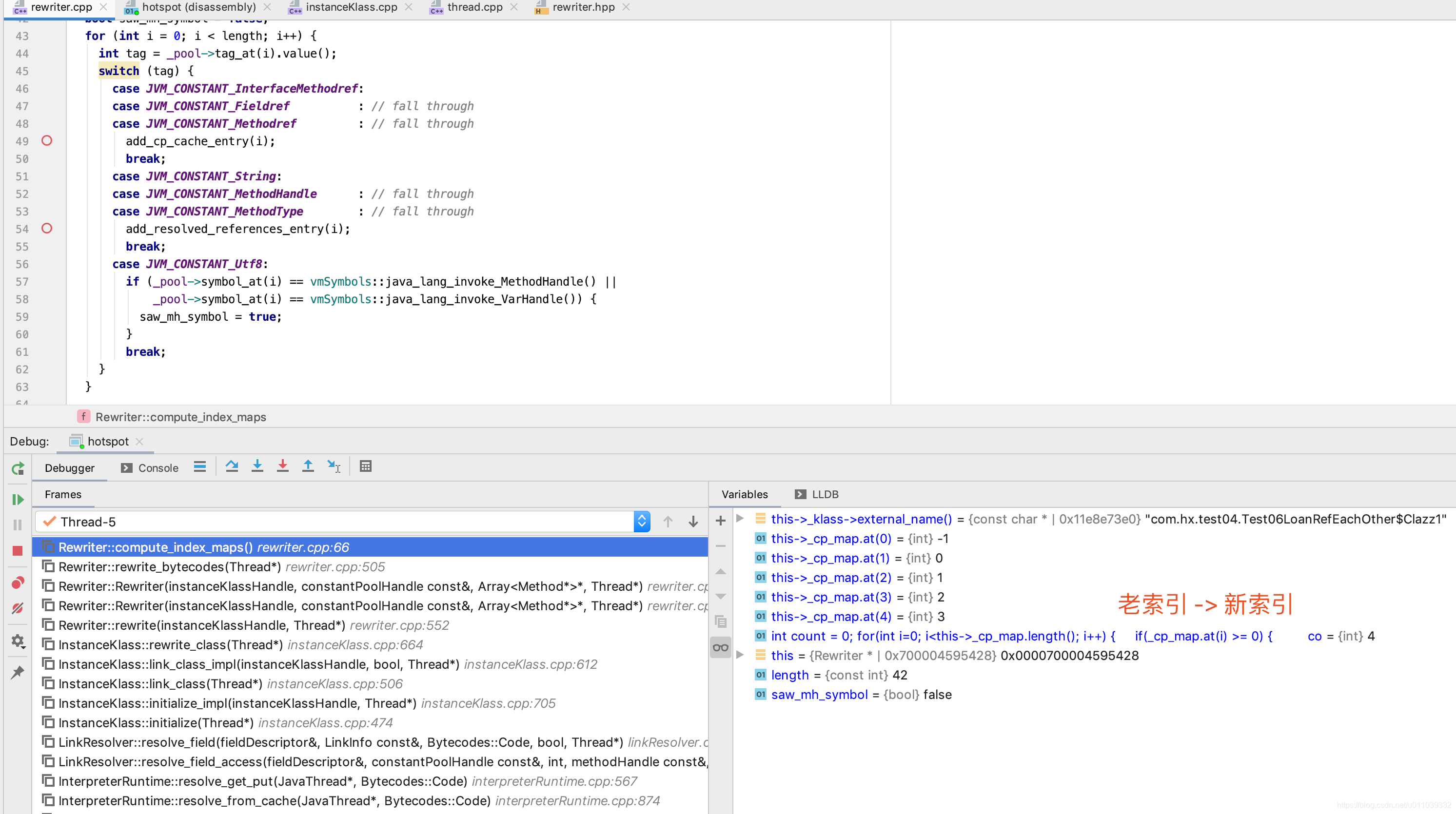The height and width of the screenshot is (814, 1456).
Task: Resume program with the green play icon
Action: [x=18, y=499]
